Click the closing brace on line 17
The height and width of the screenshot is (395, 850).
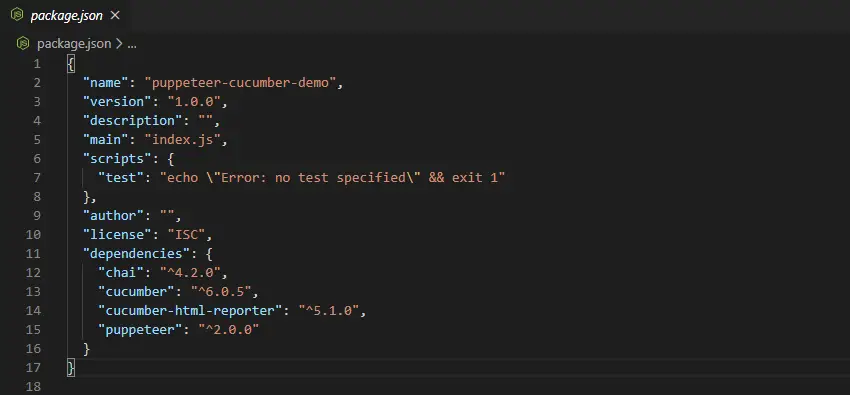pos(71,368)
